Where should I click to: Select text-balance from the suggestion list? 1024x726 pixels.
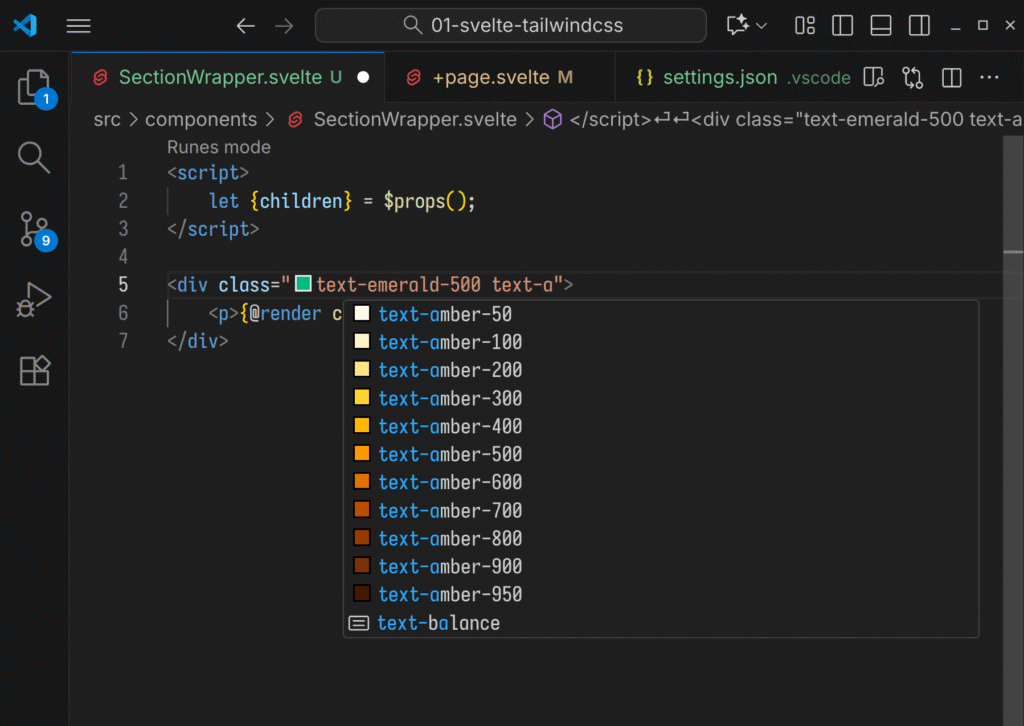(438, 623)
